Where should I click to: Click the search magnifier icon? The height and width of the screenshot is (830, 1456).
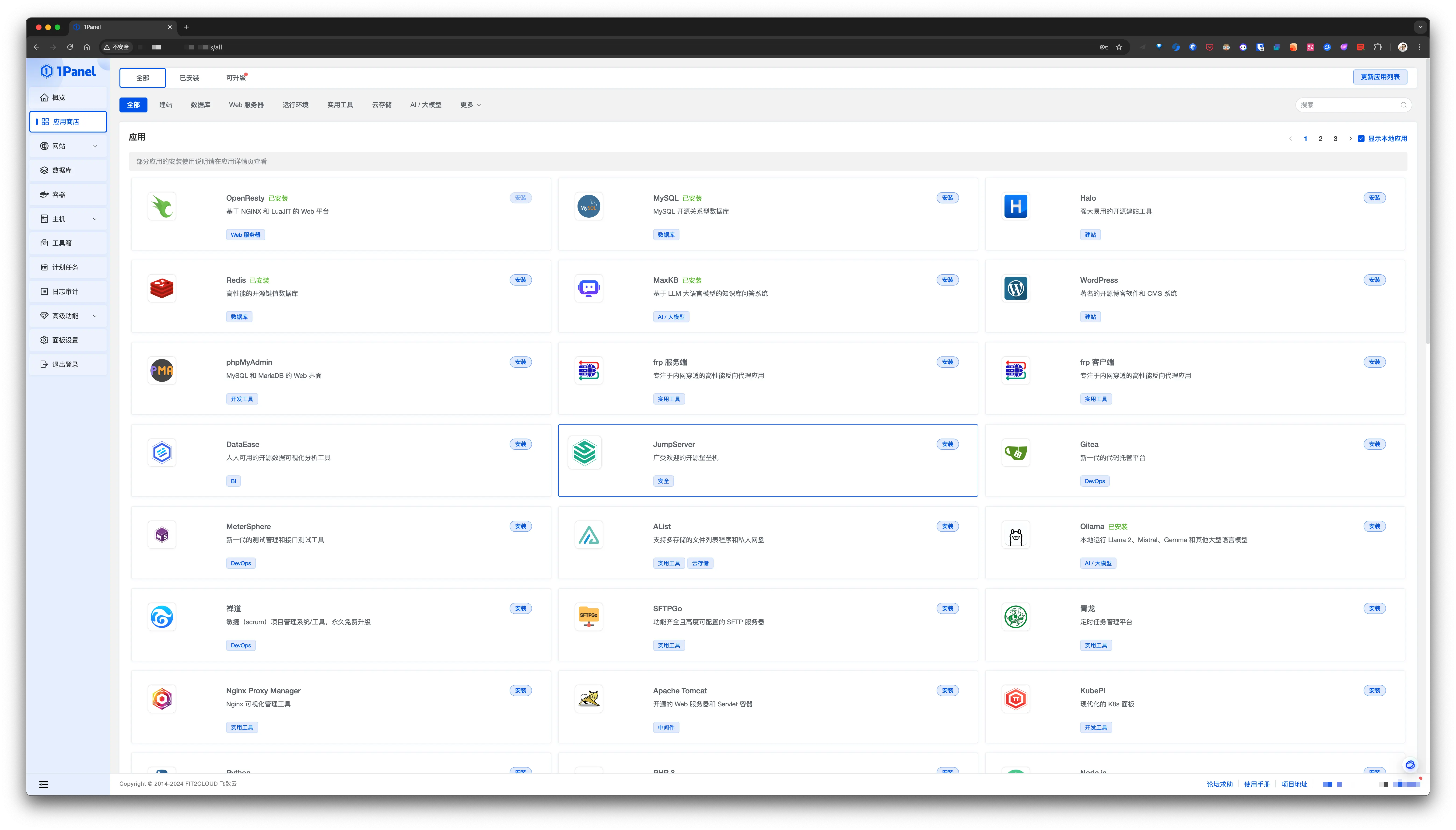pos(1403,105)
